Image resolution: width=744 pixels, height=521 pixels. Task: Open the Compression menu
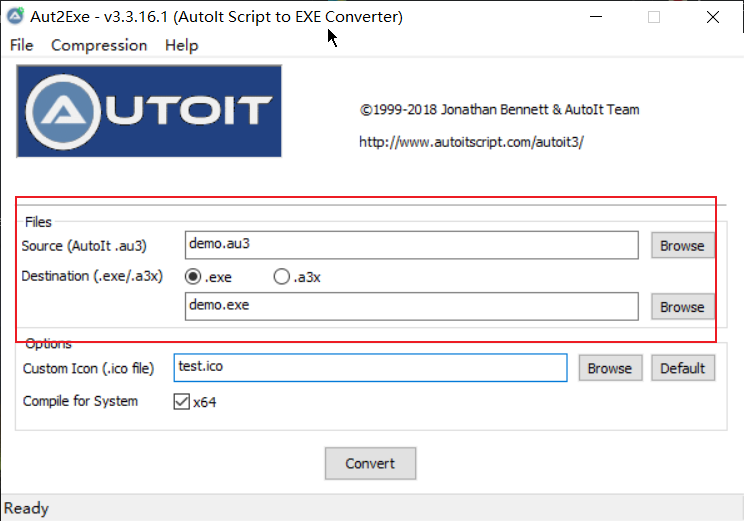pos(99,45)
